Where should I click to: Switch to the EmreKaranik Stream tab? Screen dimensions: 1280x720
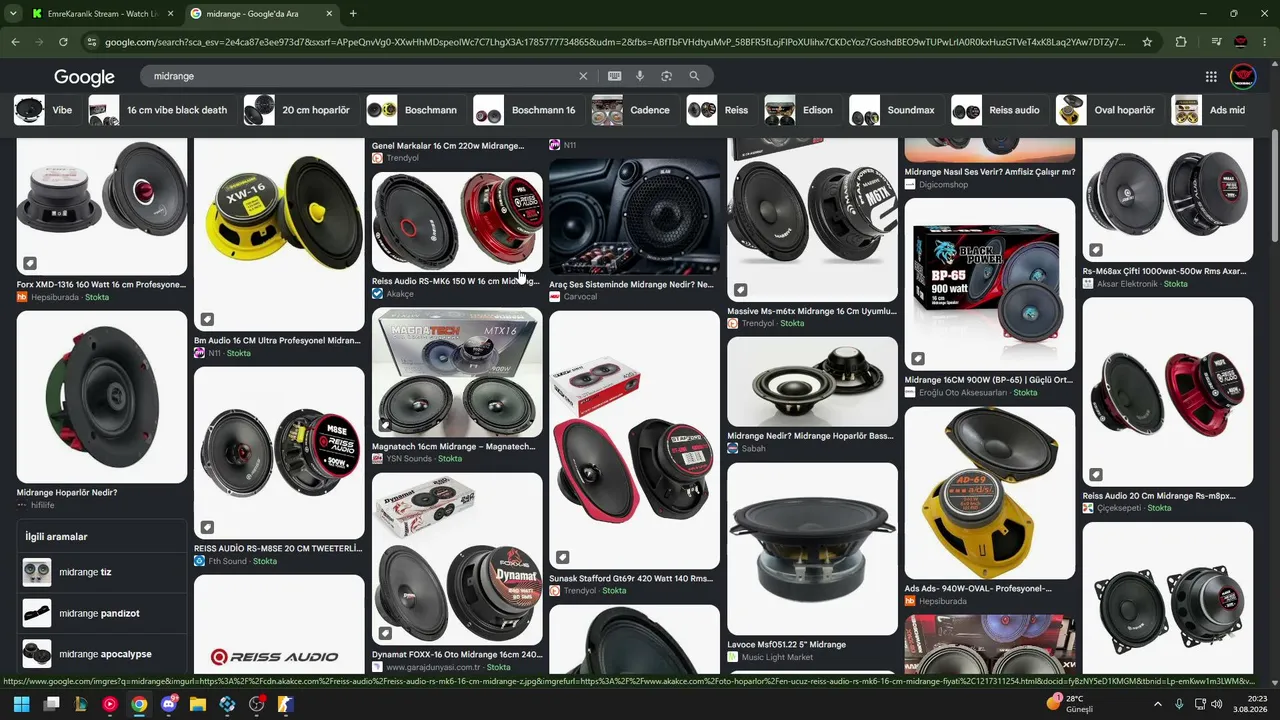pyautogui.click(x=103, y=14)
